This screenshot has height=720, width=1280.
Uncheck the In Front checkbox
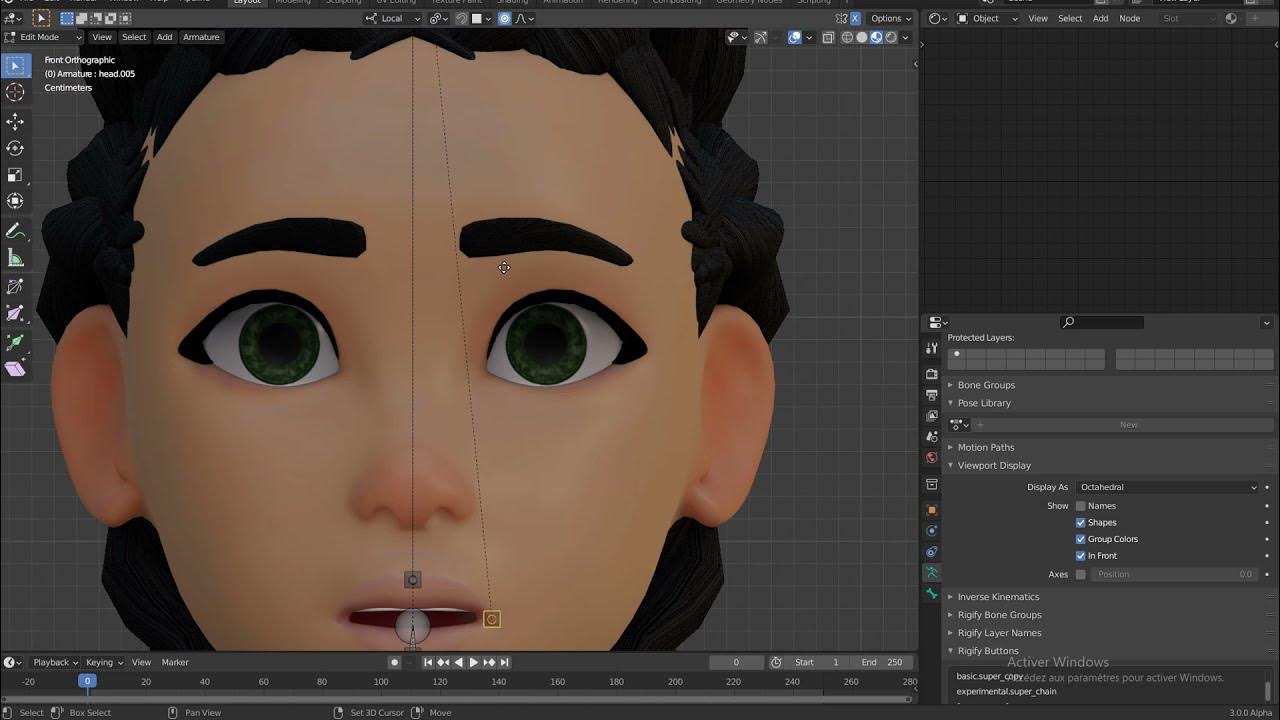click(1080, 556)
